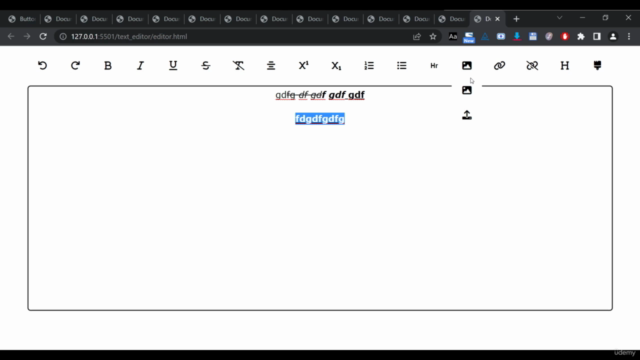Switch to the first browser tab
The image size is (640, 360).
point(22,19)
